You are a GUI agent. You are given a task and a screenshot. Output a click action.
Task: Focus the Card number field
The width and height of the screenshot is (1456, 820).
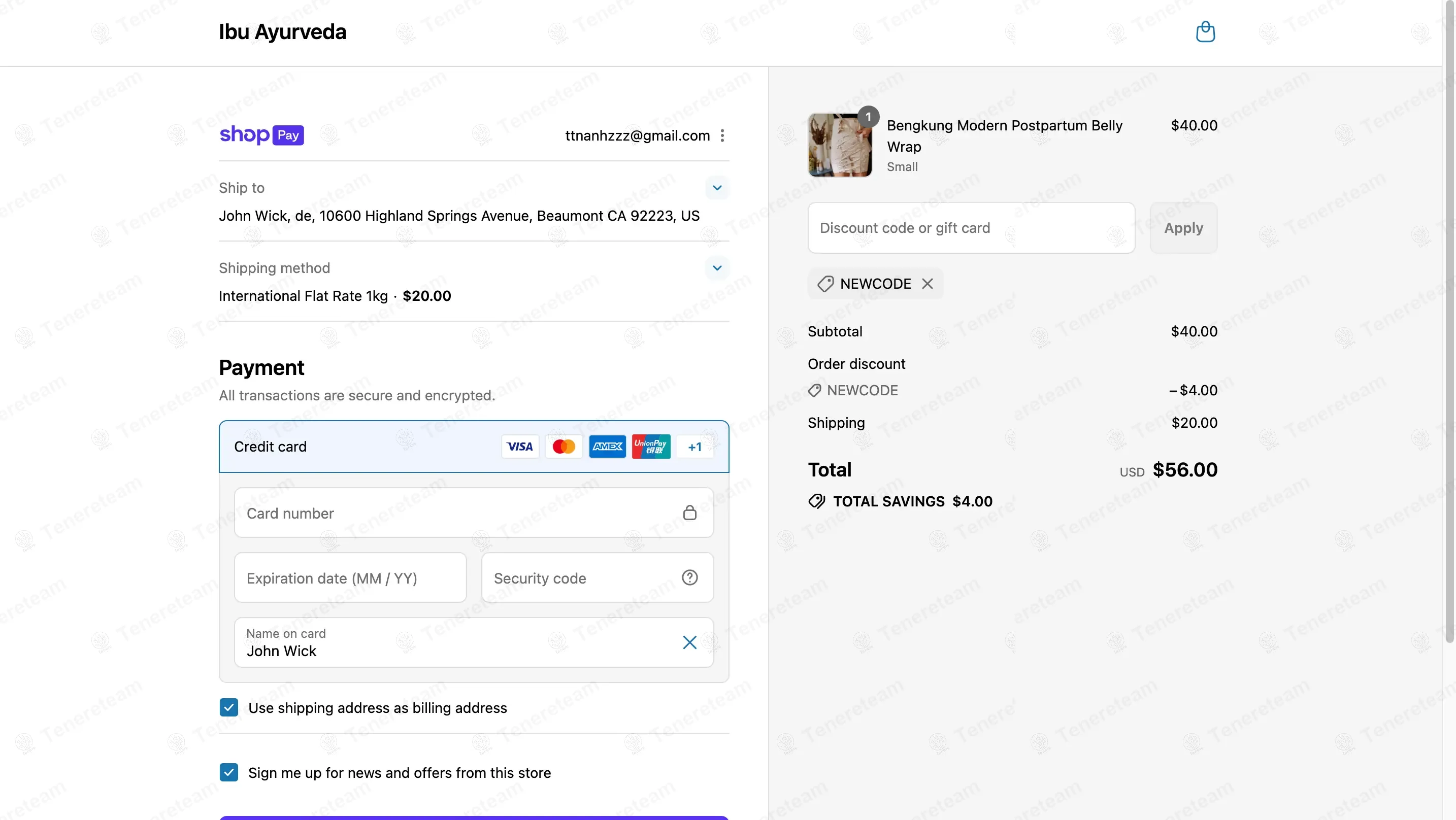point(474,512)
